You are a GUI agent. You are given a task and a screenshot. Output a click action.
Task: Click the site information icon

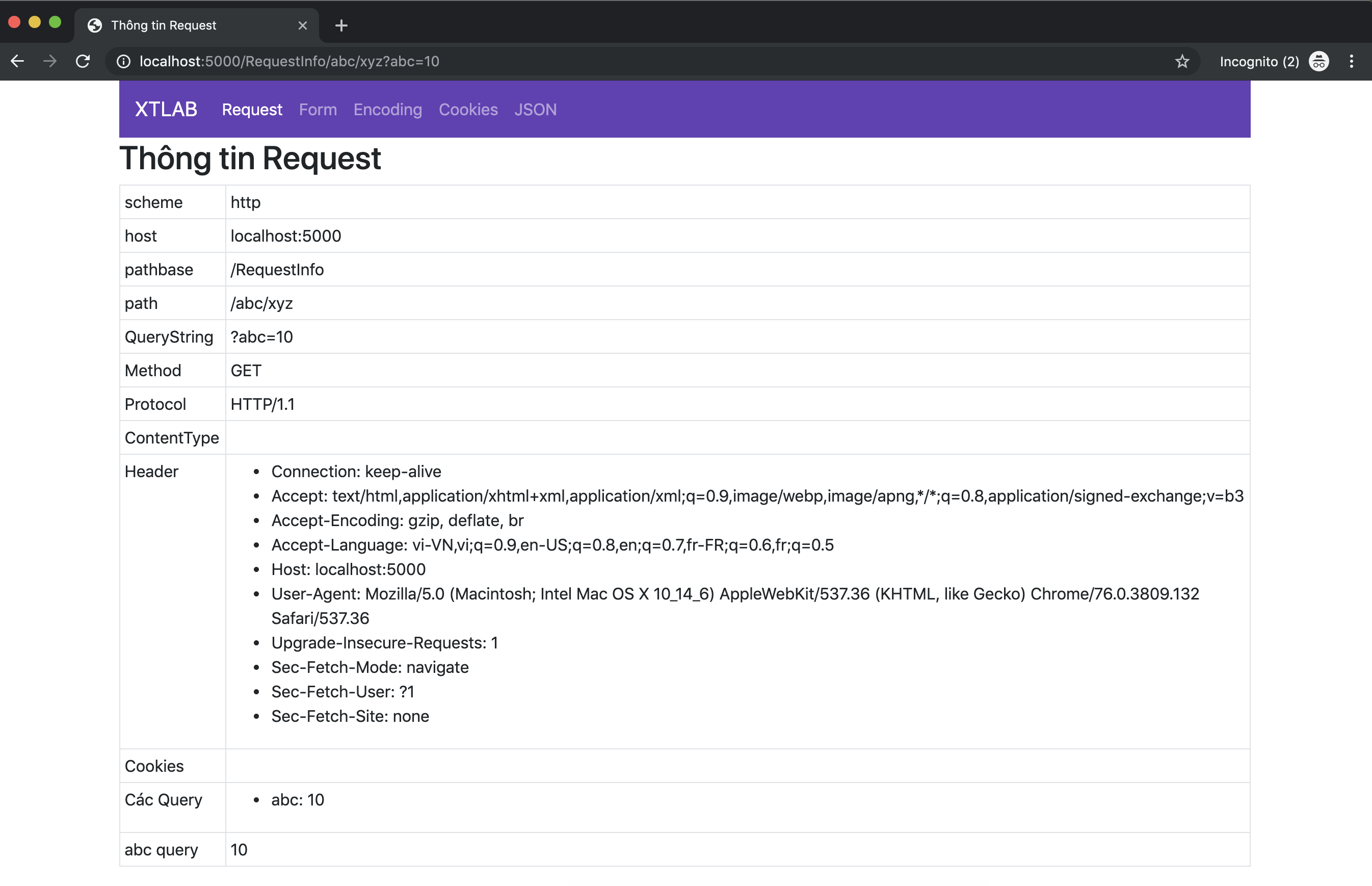point(123,62)
